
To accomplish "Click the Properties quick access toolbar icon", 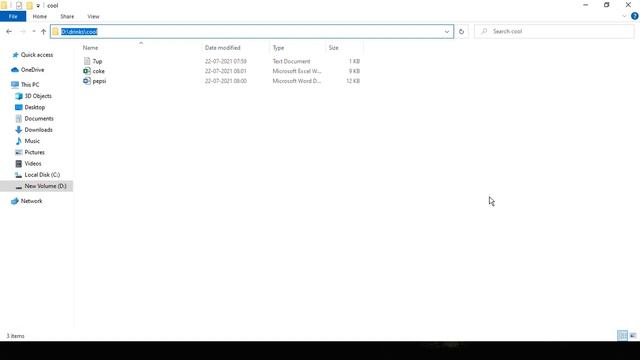I will [x=19, y=5].
